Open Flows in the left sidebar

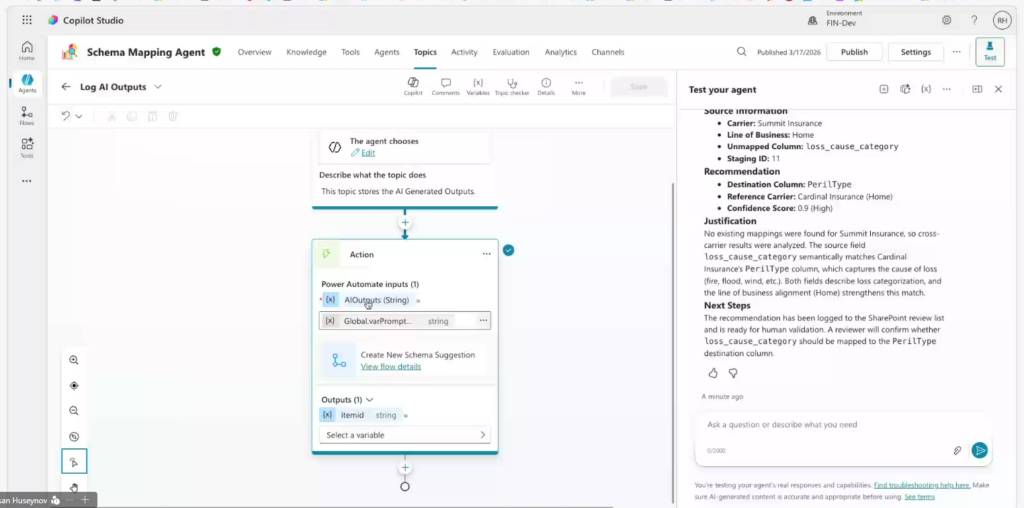pyautogui.click(x=27, y=118)
